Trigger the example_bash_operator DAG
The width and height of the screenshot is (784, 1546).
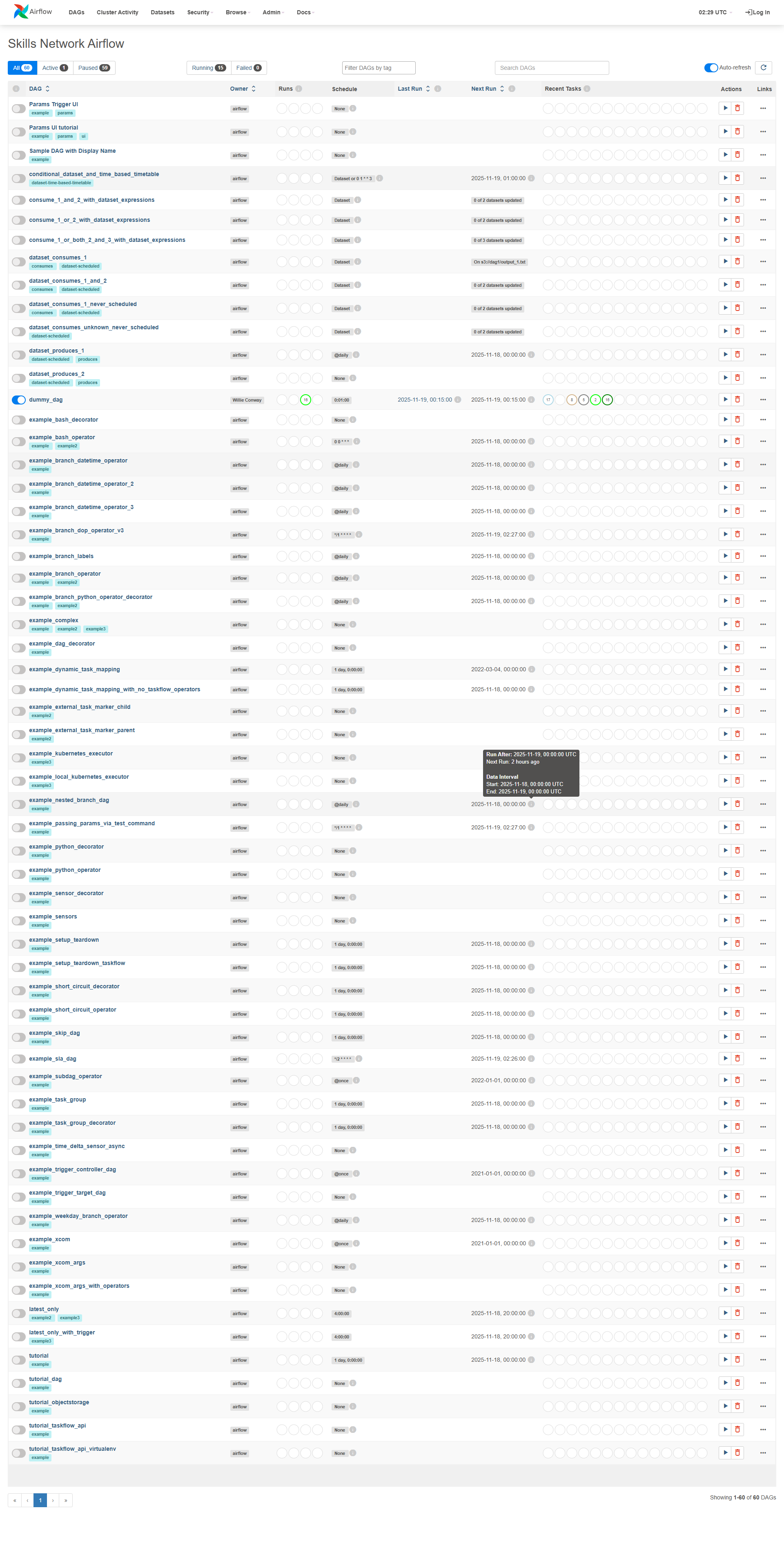(725, 441)
